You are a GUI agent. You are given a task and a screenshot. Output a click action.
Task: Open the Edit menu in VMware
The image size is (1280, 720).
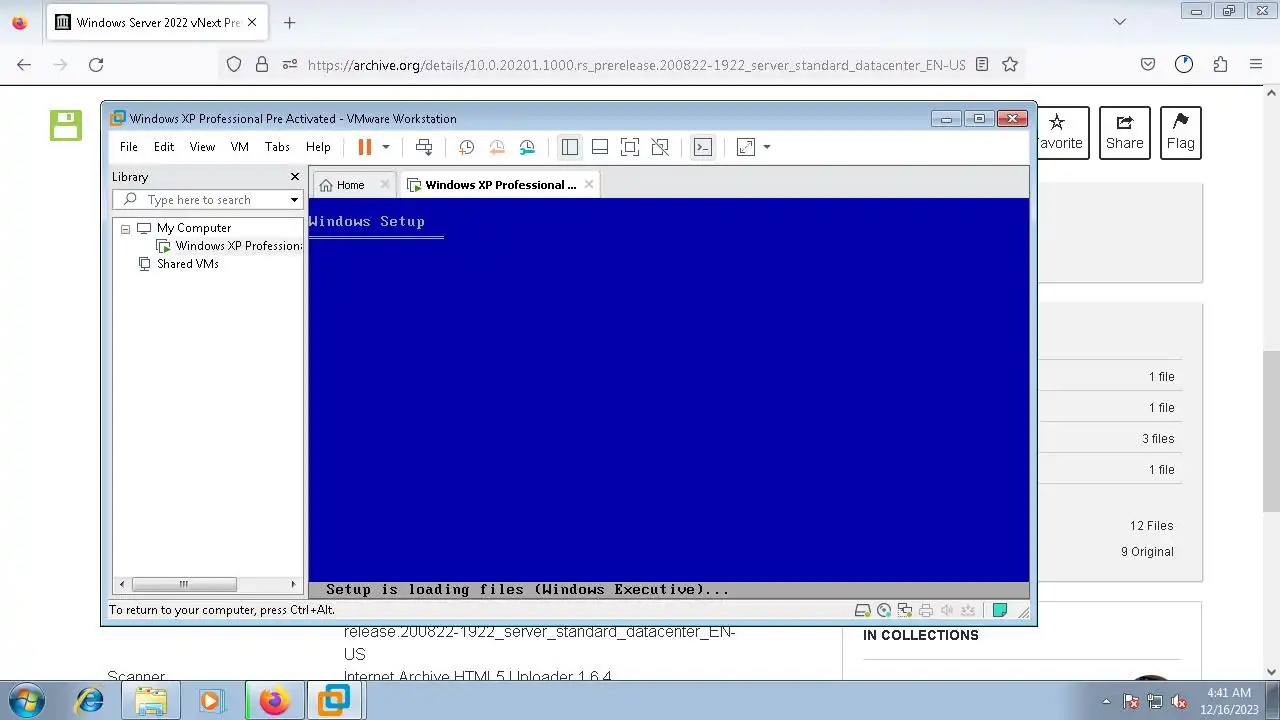(164, 147)
